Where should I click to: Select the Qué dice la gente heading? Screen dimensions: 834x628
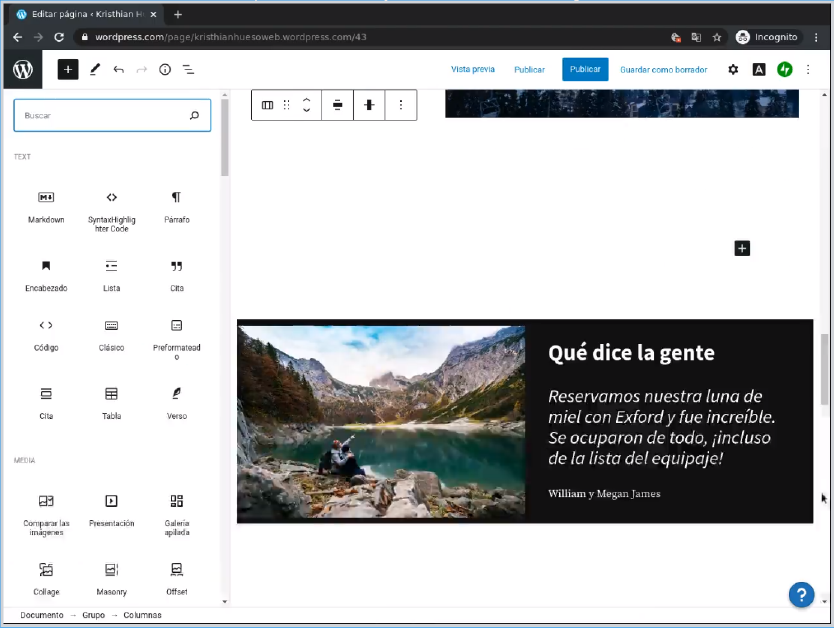coord(631,353)
